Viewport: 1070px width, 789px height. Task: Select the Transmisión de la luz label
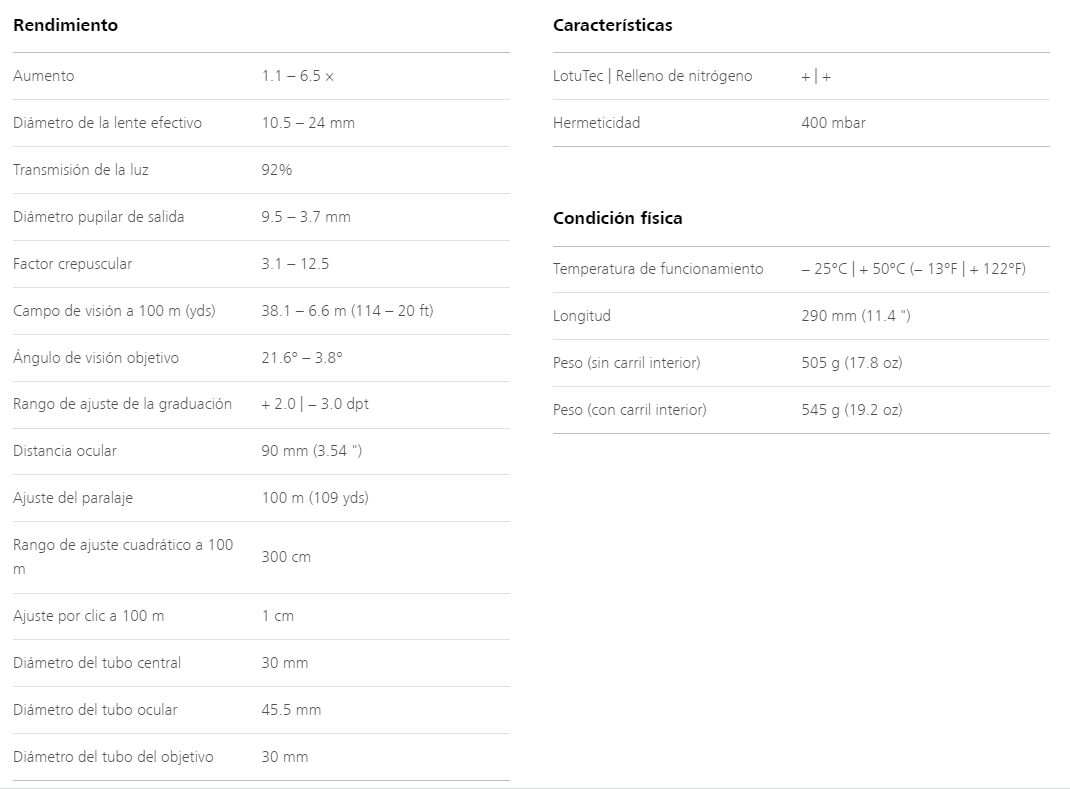81,170
